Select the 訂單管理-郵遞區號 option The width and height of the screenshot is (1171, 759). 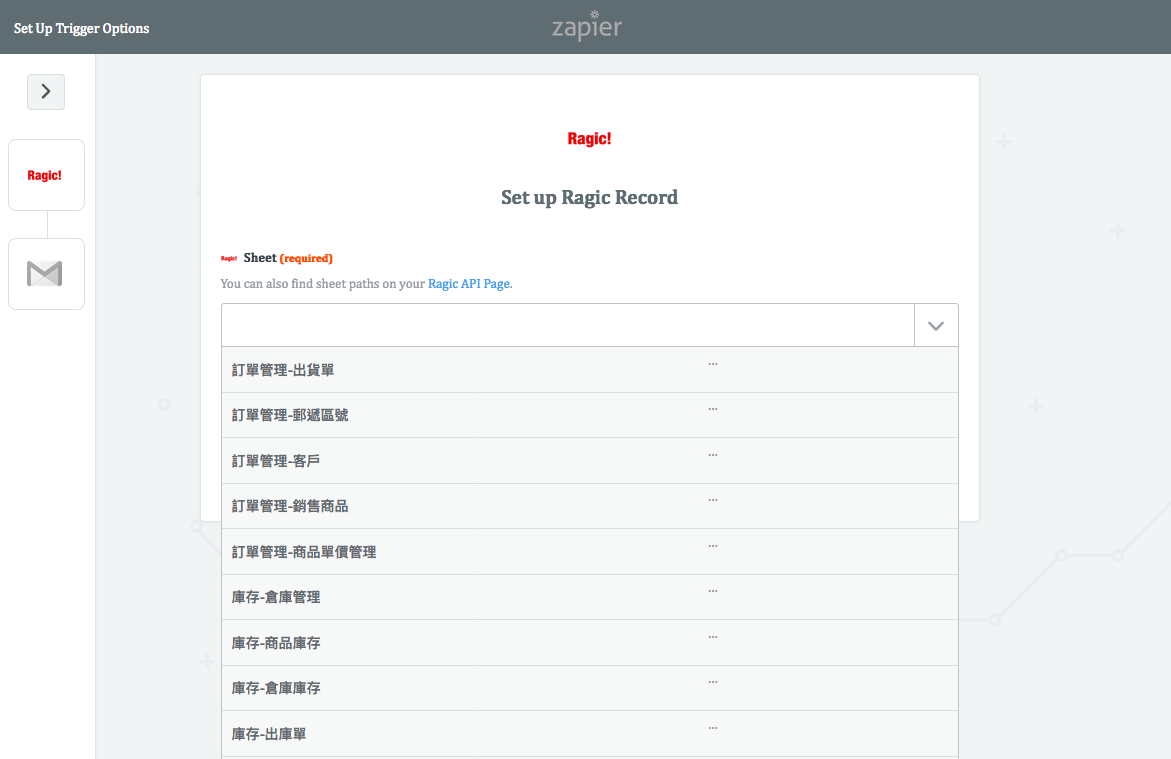(x=590, y=415)
